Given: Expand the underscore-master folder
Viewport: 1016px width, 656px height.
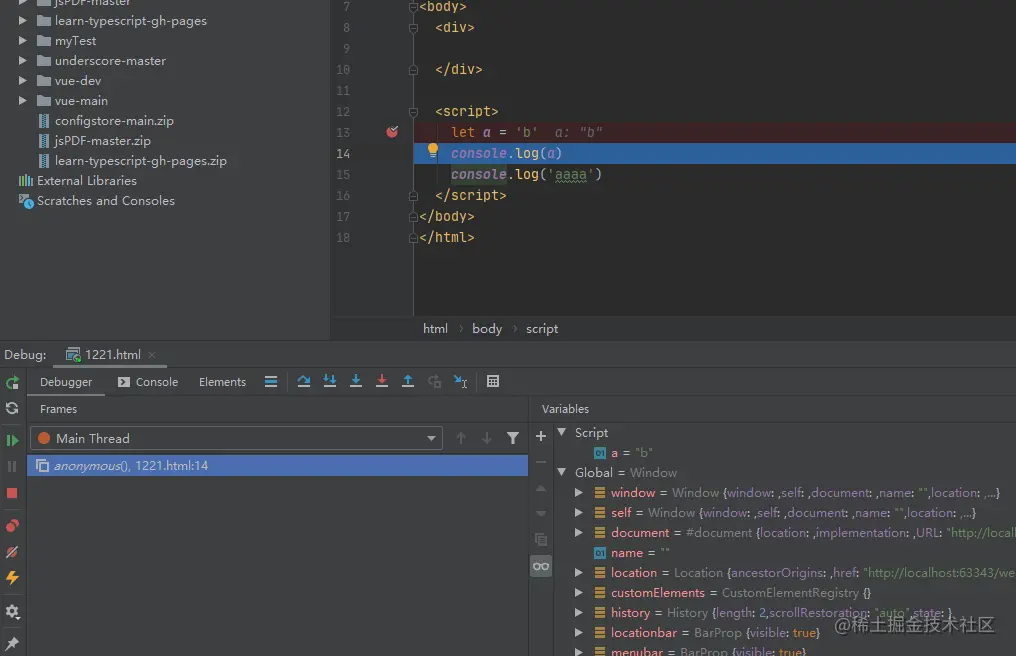Looking at the screenshot, I should pos(23,61).
